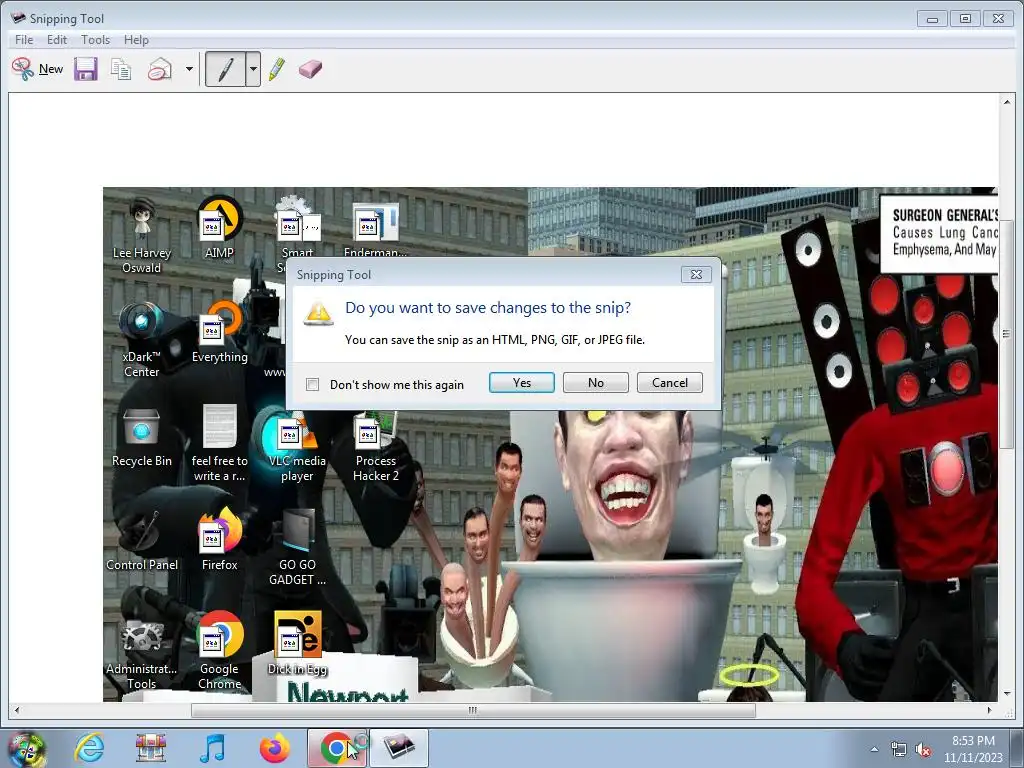Click the scroll left arrow

[x=17, y=710]
